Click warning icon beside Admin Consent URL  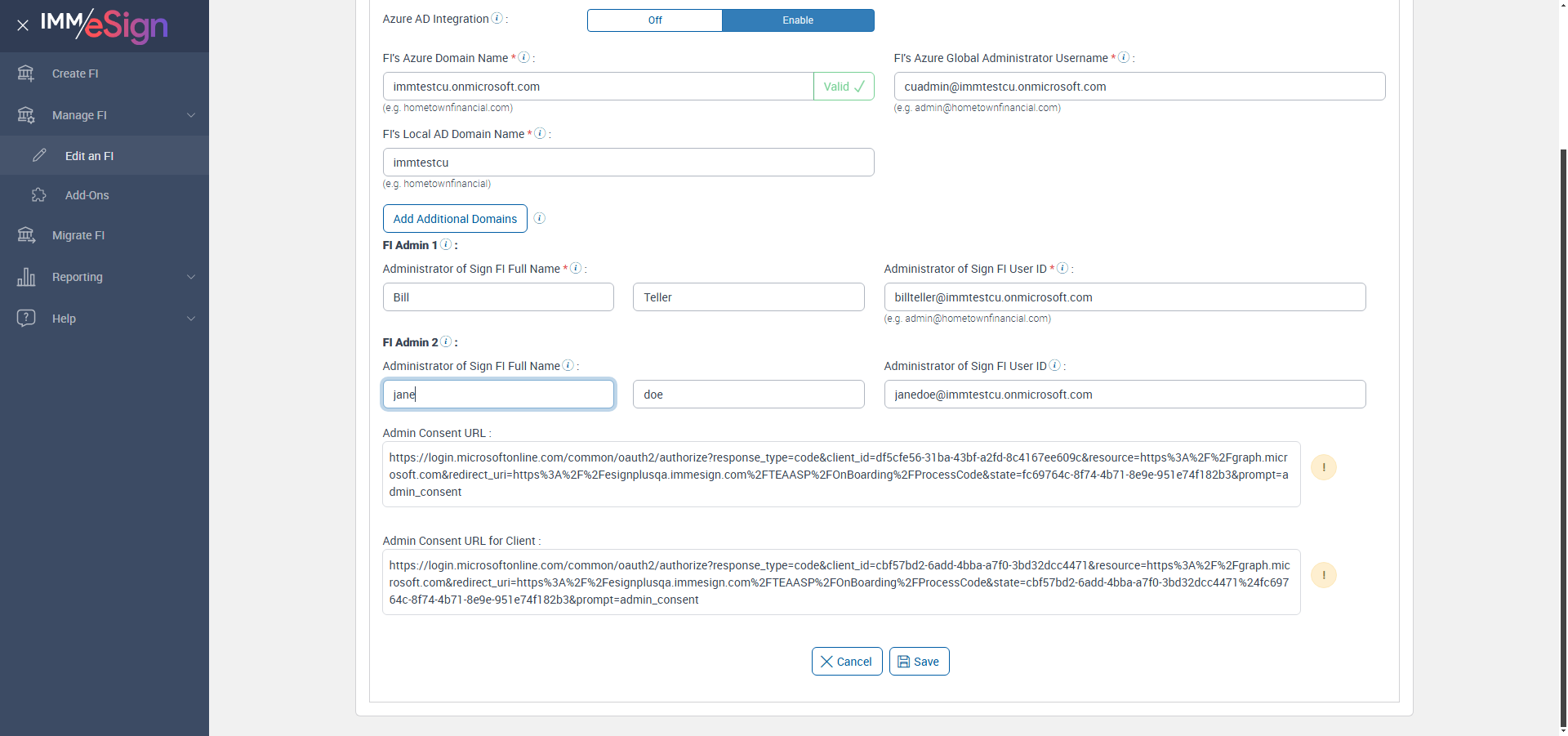1323,467
